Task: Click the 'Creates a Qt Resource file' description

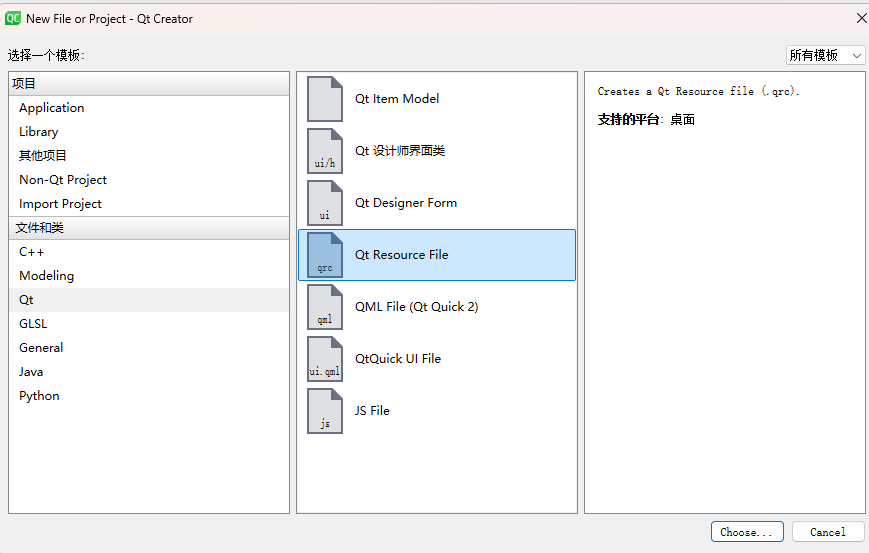Action: click(698, 91)
